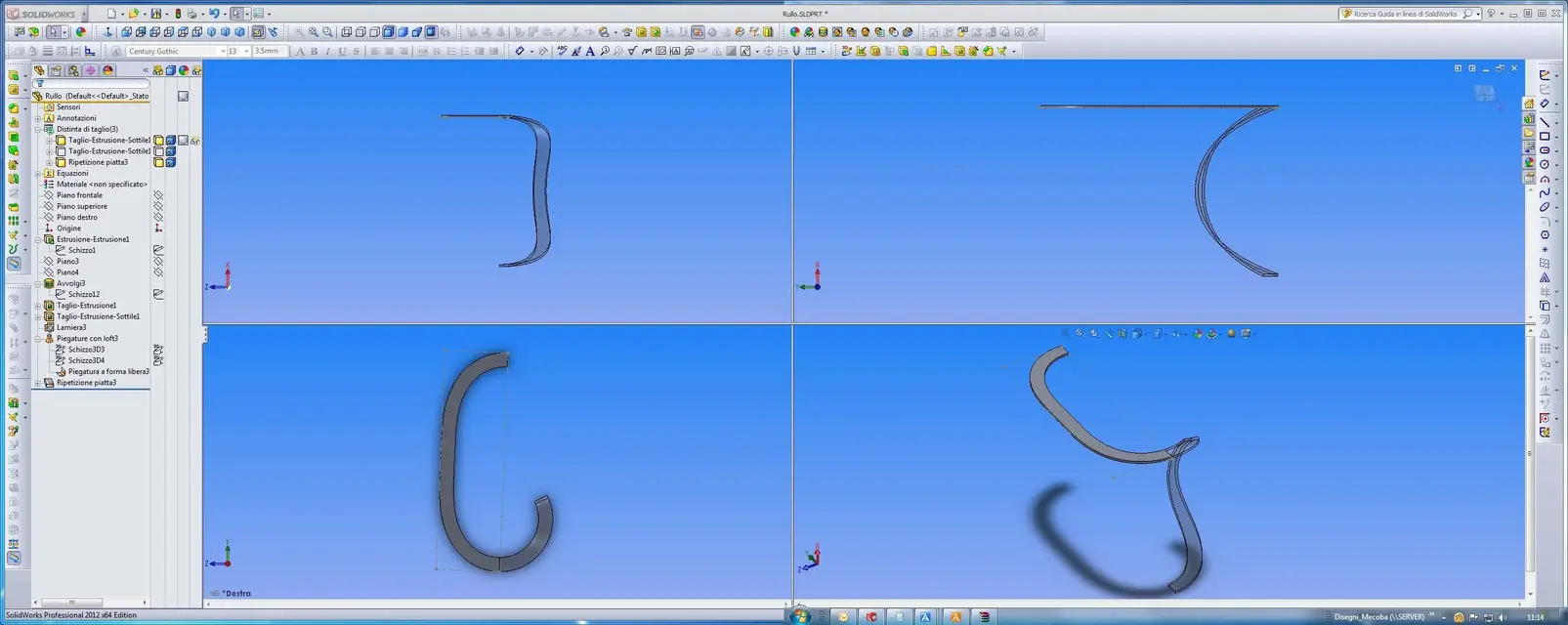The width and height of the screenshot is (1568, 625).
Task: Click the Rebuild traffic light icon
Action: 178,14
